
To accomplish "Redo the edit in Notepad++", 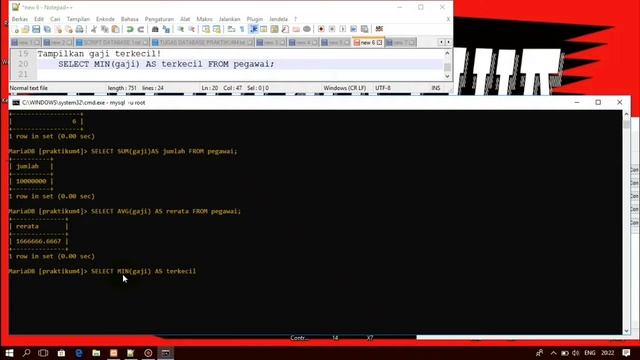I will point(140,29).
